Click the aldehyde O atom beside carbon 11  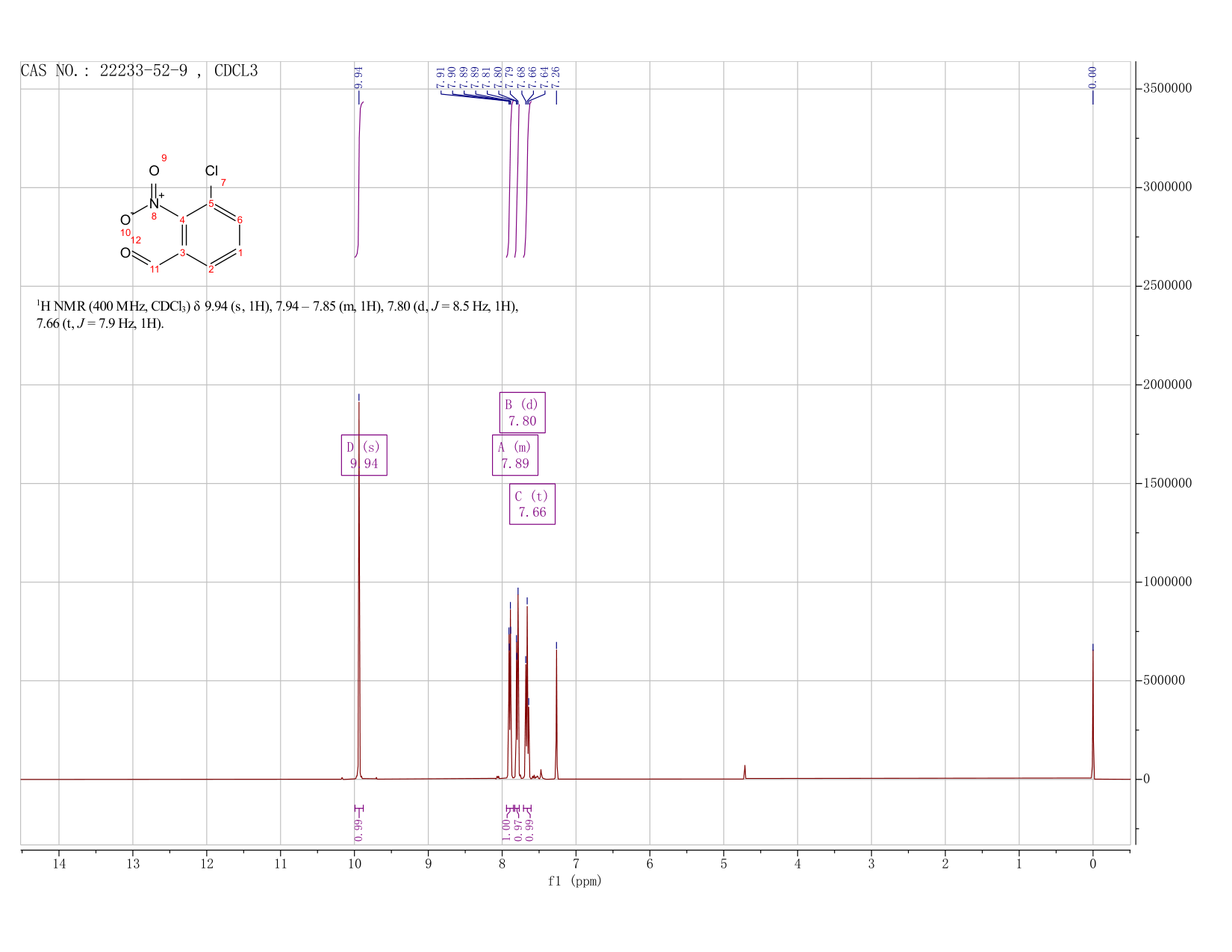click(125, 253)
